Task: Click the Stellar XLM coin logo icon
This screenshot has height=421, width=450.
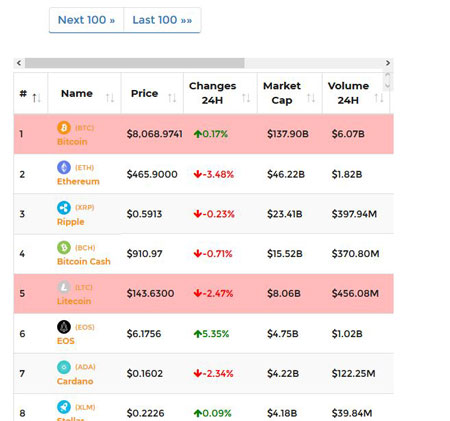Action: tap(64, 407)
